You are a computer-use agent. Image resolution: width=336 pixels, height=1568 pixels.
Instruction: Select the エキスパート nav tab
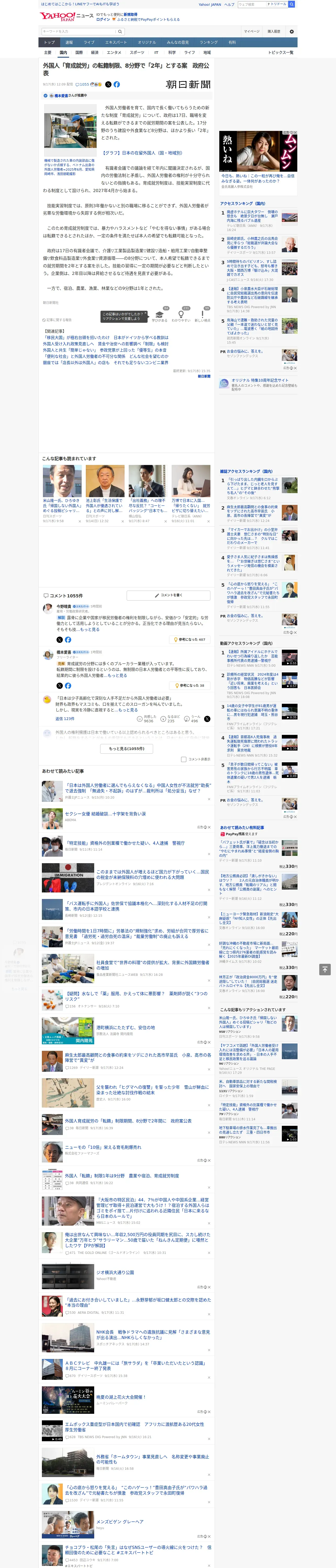(116, 43)
